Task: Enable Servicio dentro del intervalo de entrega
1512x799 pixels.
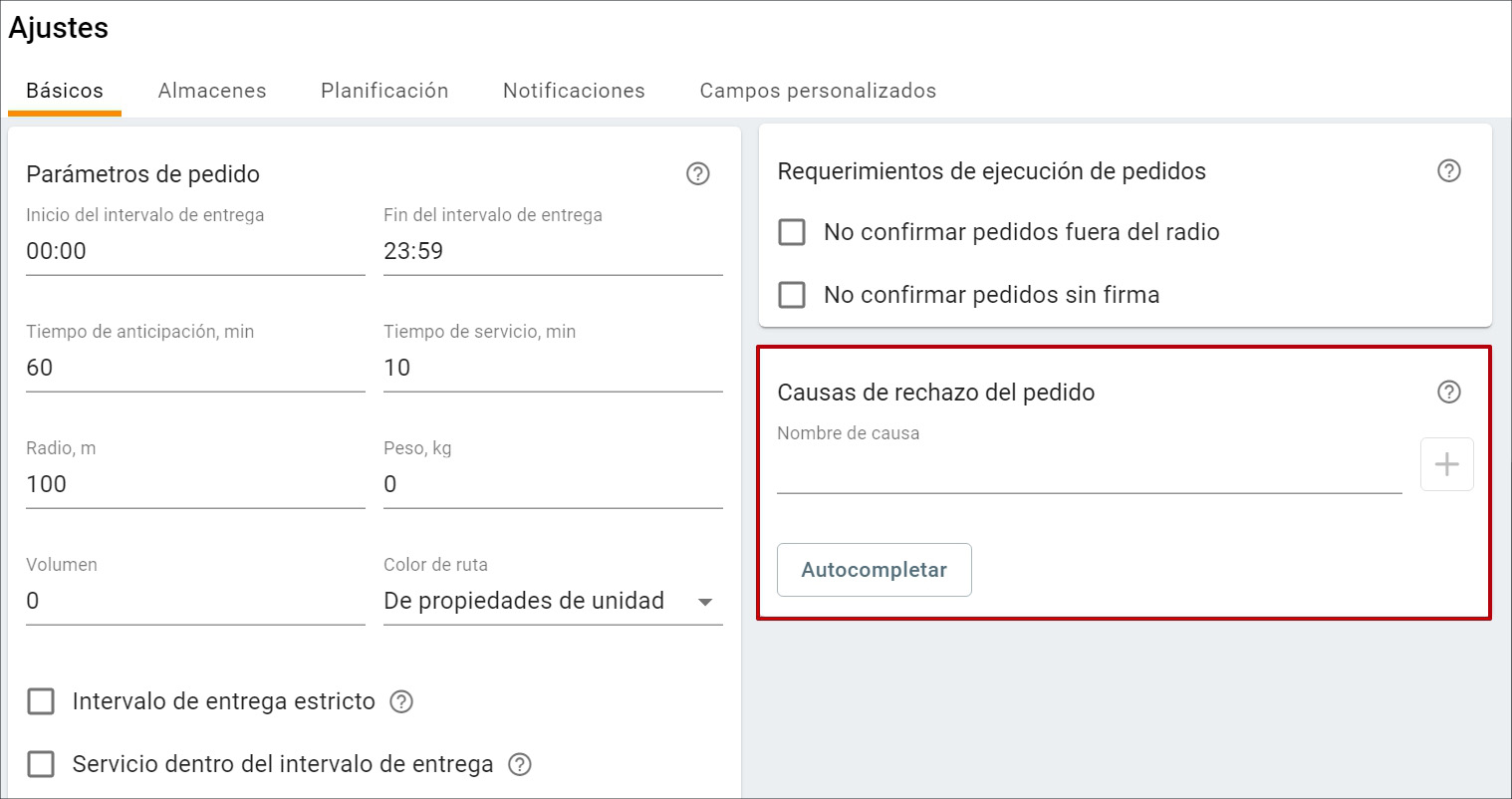Action: pos(41,764)
